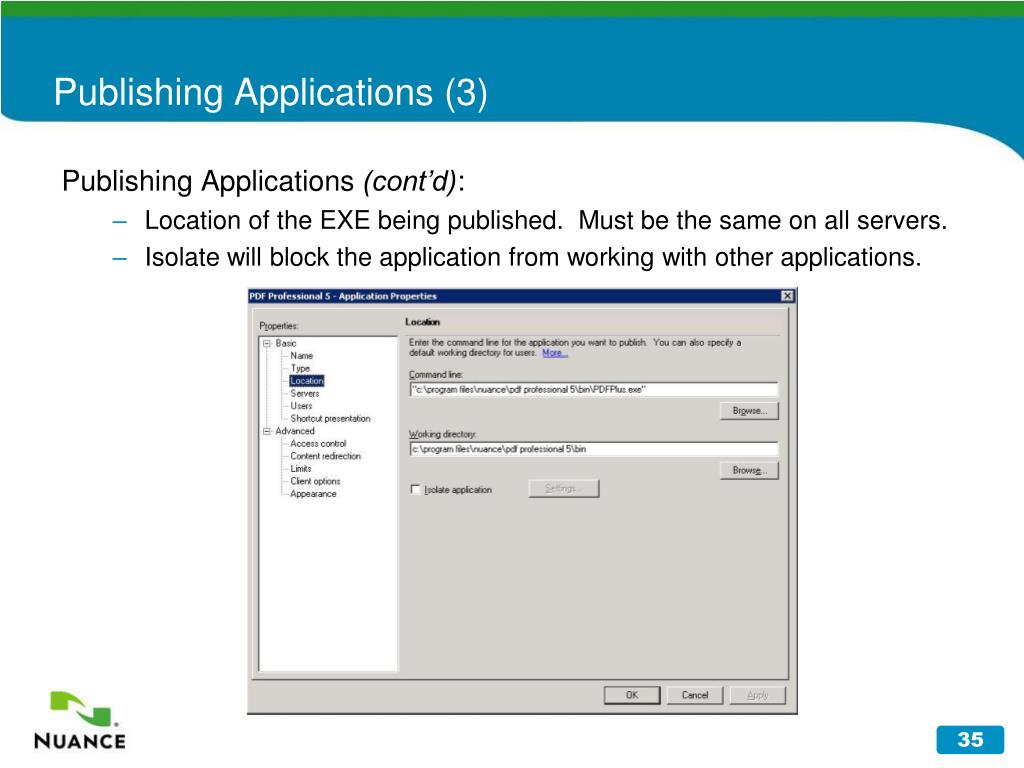This screenshot has height=768, width=1024.
Task: Open Servers in Properties tree
Action: pyautogui.click(x=305, y=393)
